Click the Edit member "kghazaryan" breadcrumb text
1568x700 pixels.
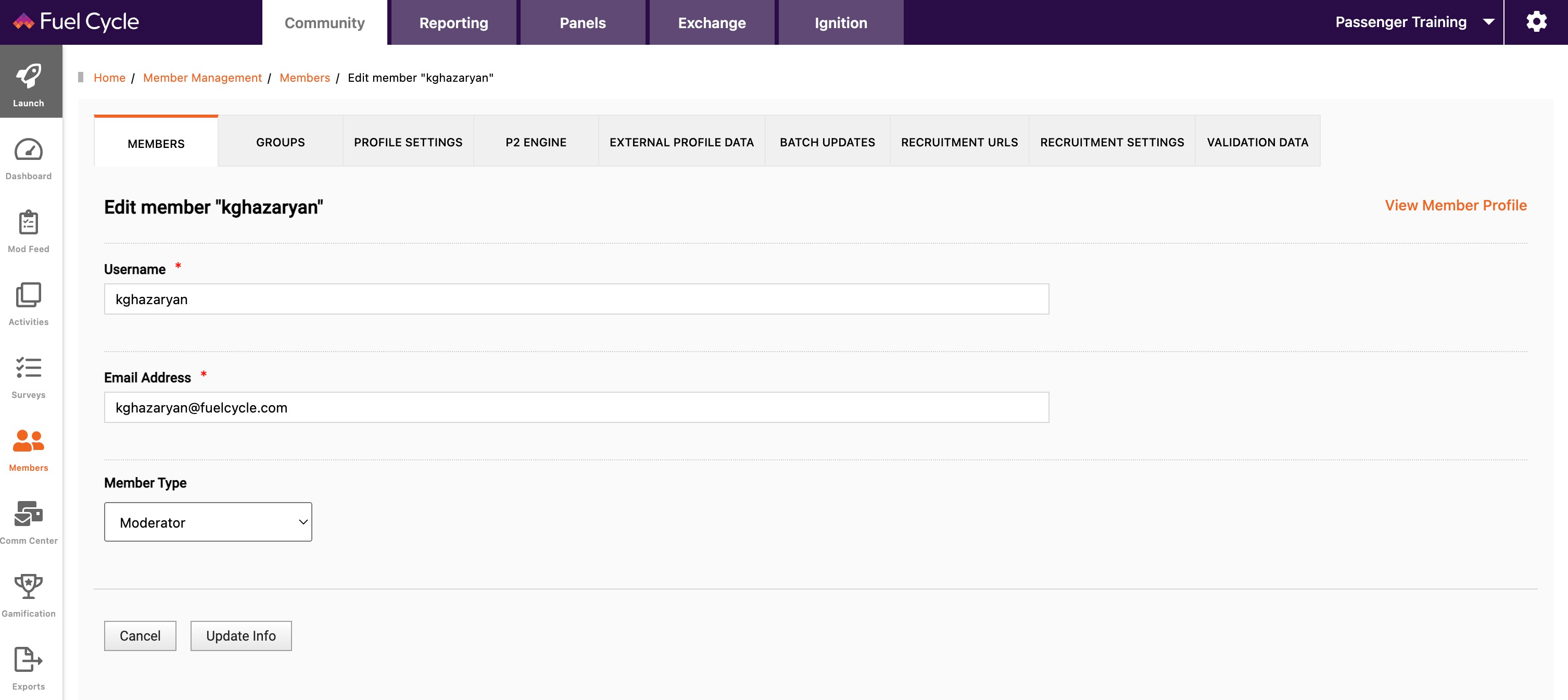tap(421, 78)
